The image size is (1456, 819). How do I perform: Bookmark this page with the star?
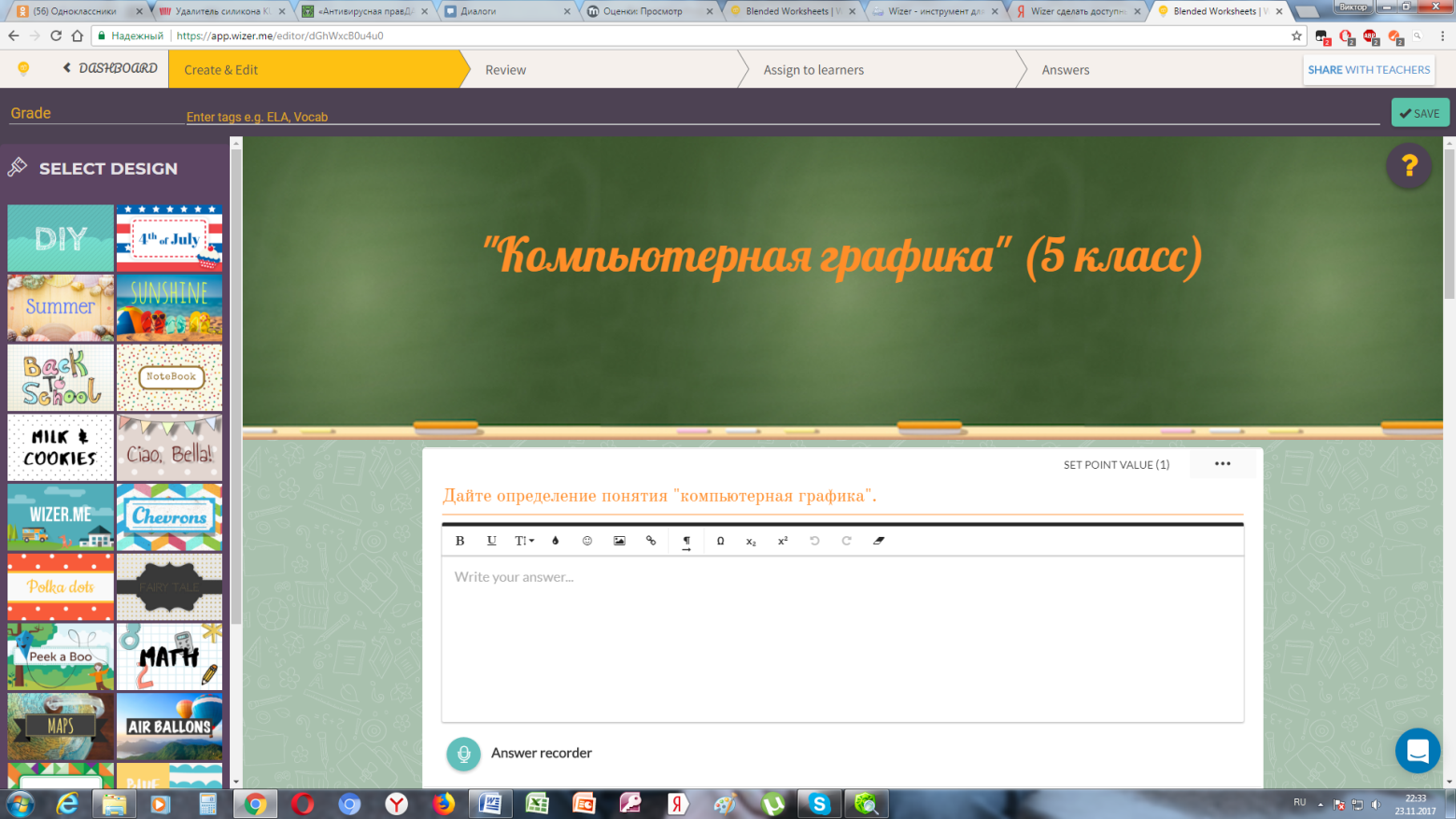pos(1296,35)
